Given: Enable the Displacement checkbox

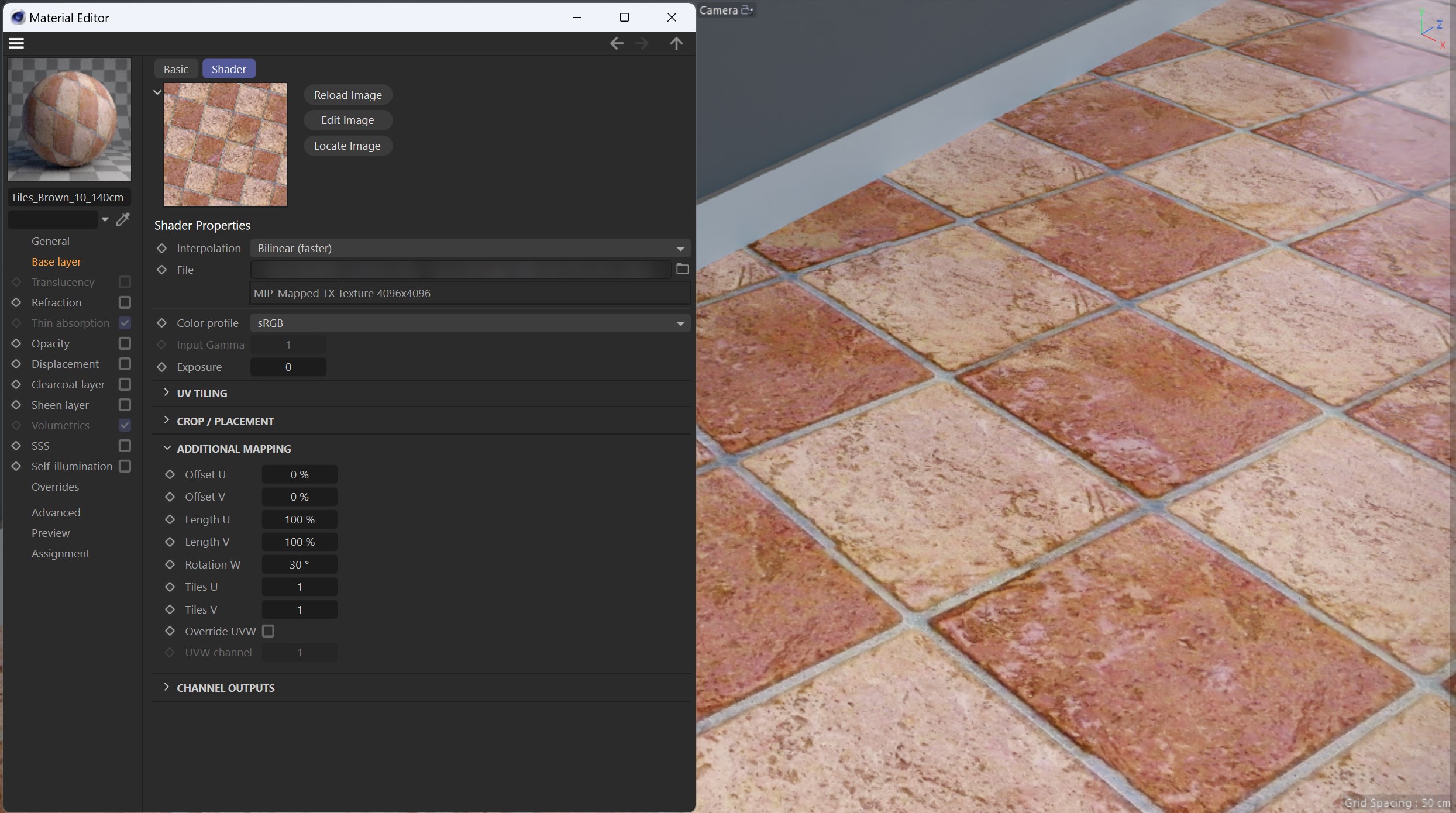Looking at the screenshot, I should click(125, 364).
